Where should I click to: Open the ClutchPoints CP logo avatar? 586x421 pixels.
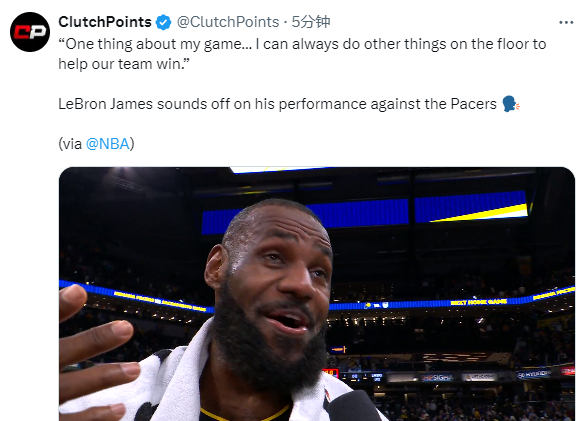point(30,32)
